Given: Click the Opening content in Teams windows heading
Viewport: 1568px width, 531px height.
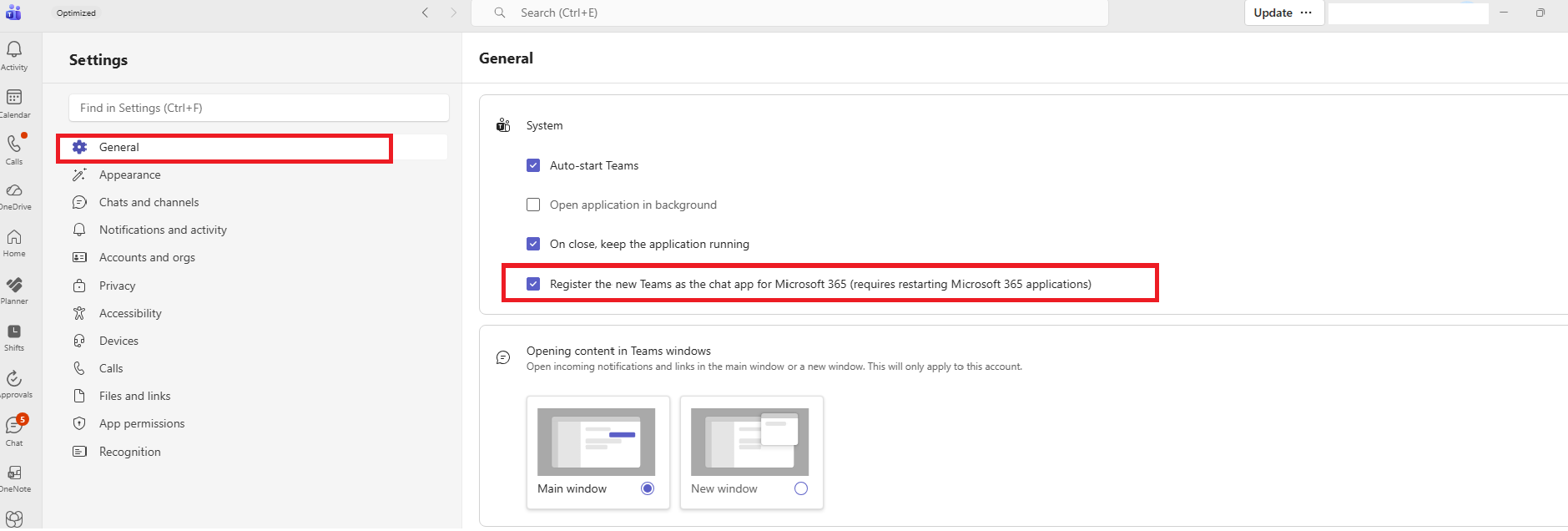Looking at the screenshot, I should tap(618, 351).
